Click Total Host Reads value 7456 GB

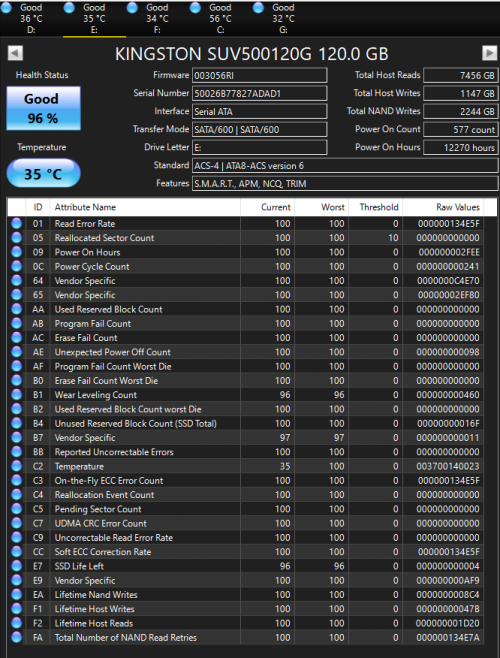(461, 76)
